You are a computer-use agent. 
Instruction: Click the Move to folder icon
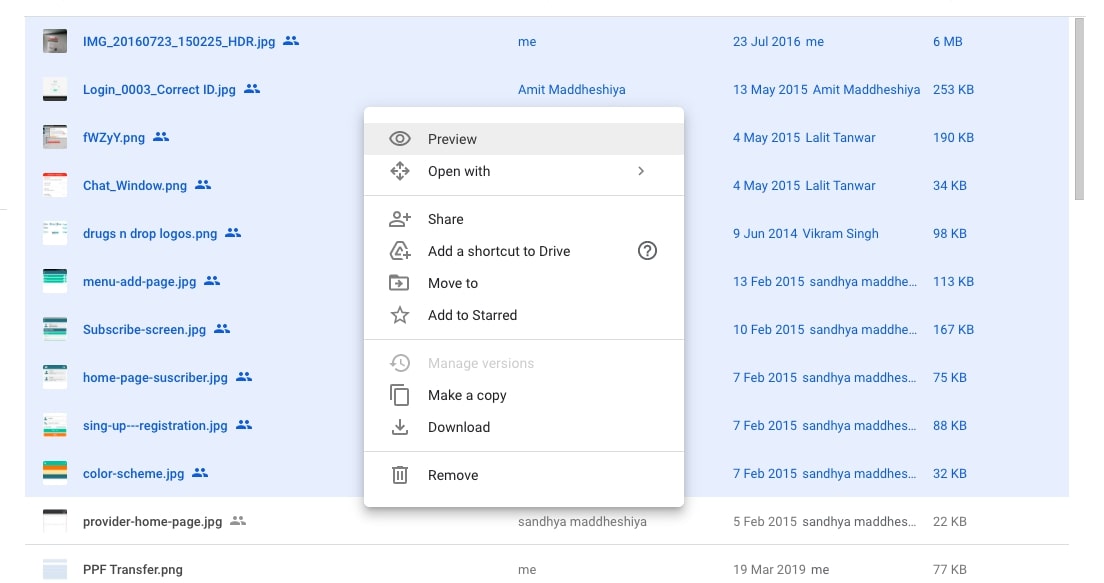tap(399, 283)
